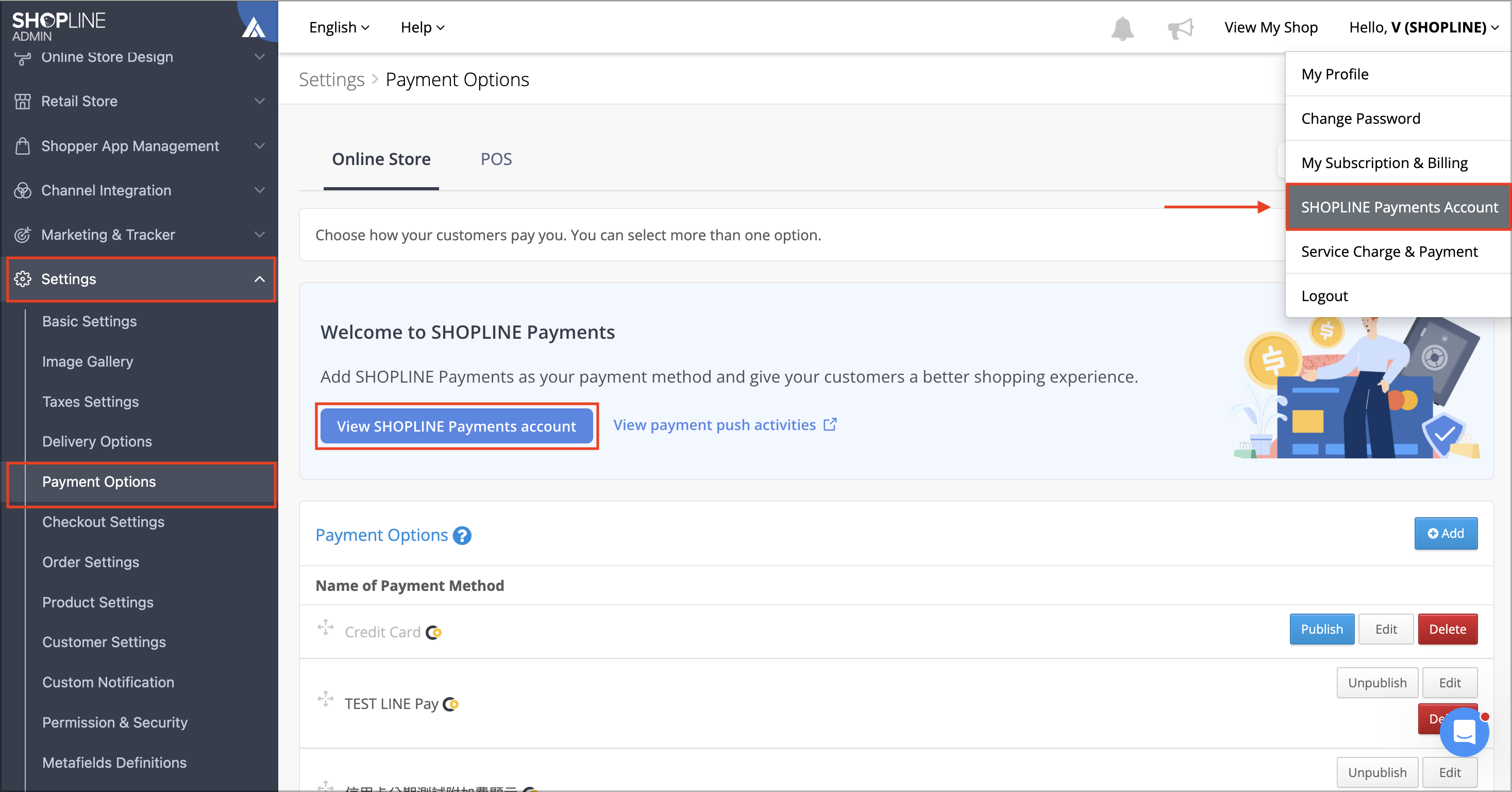Image resolution: width=1512 pixels, height=792 pixels.
Task: Open Delivery Options in sidebar
Action: coord(97,441)
